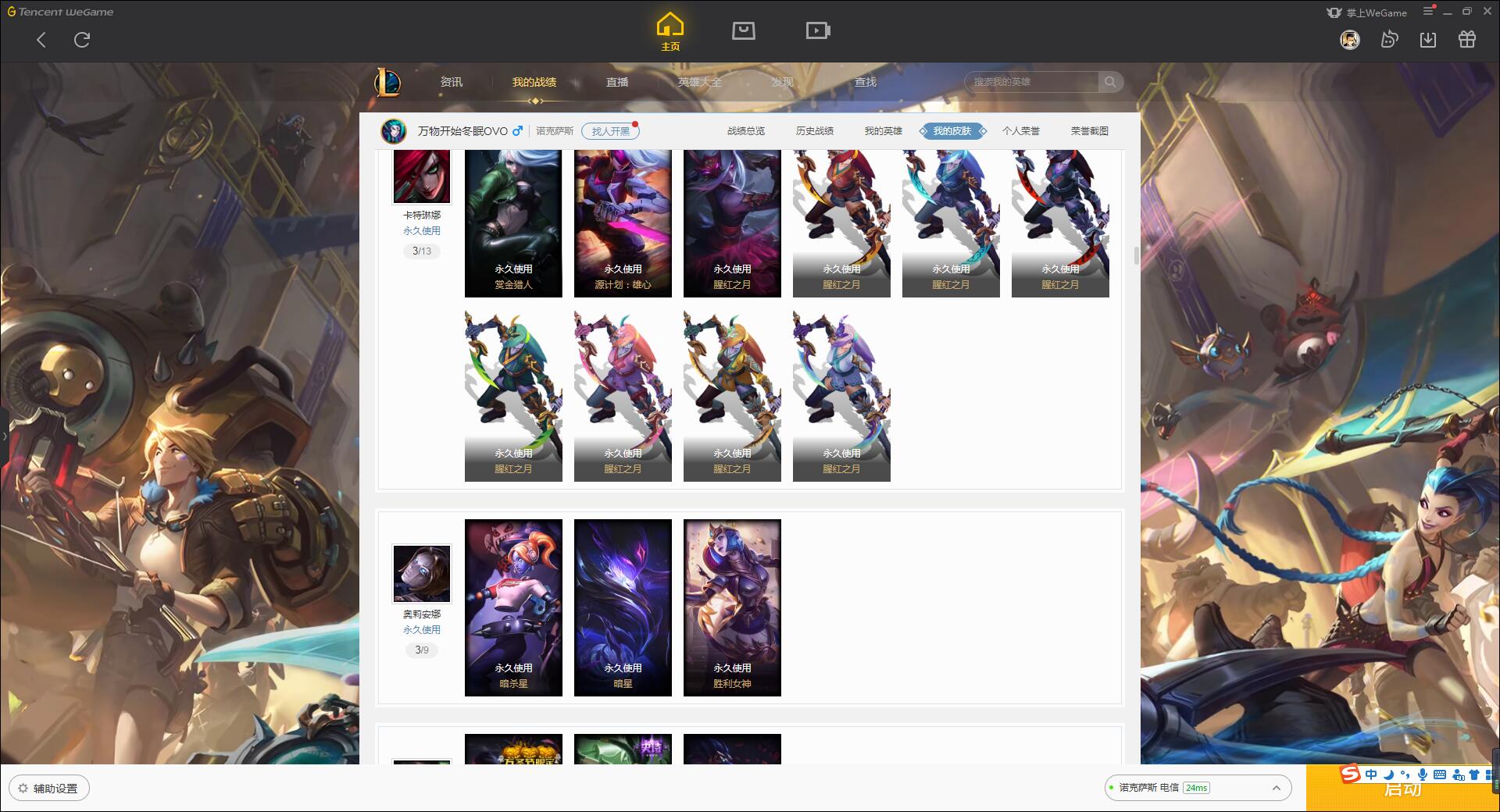Switch to the 直播 tab
Image resolution: width=1500 pixels, height=812 pixels.
point(617,82)
